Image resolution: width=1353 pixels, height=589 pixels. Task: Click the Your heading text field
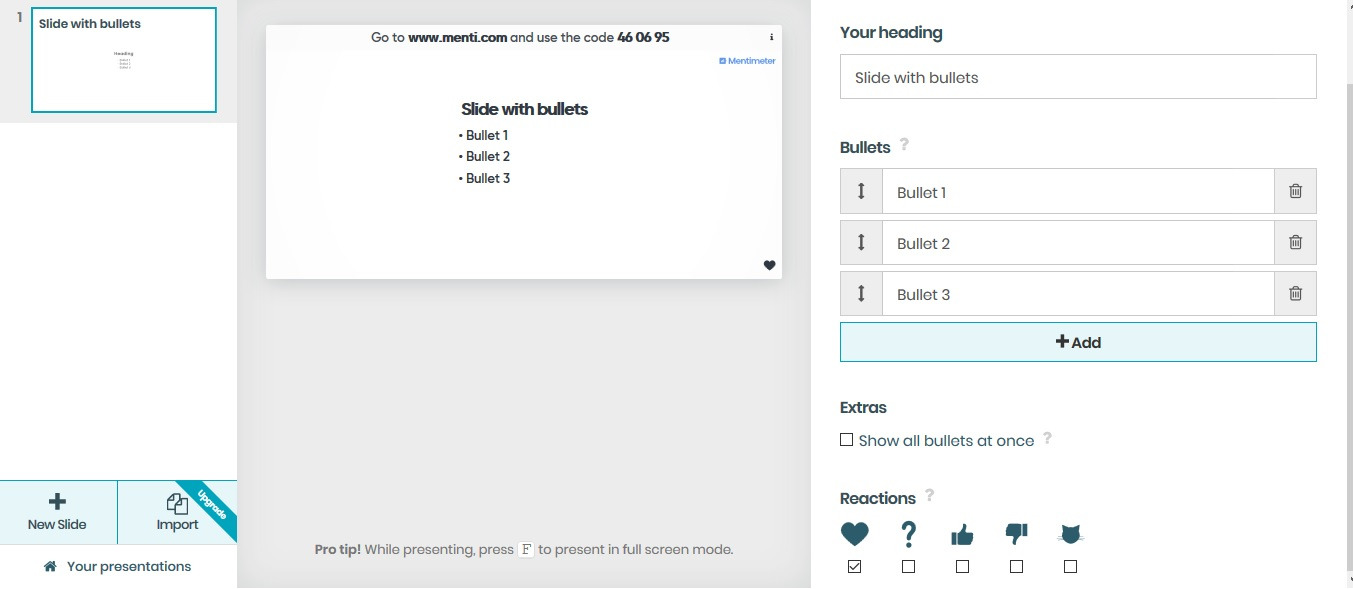pos(1078,77)
